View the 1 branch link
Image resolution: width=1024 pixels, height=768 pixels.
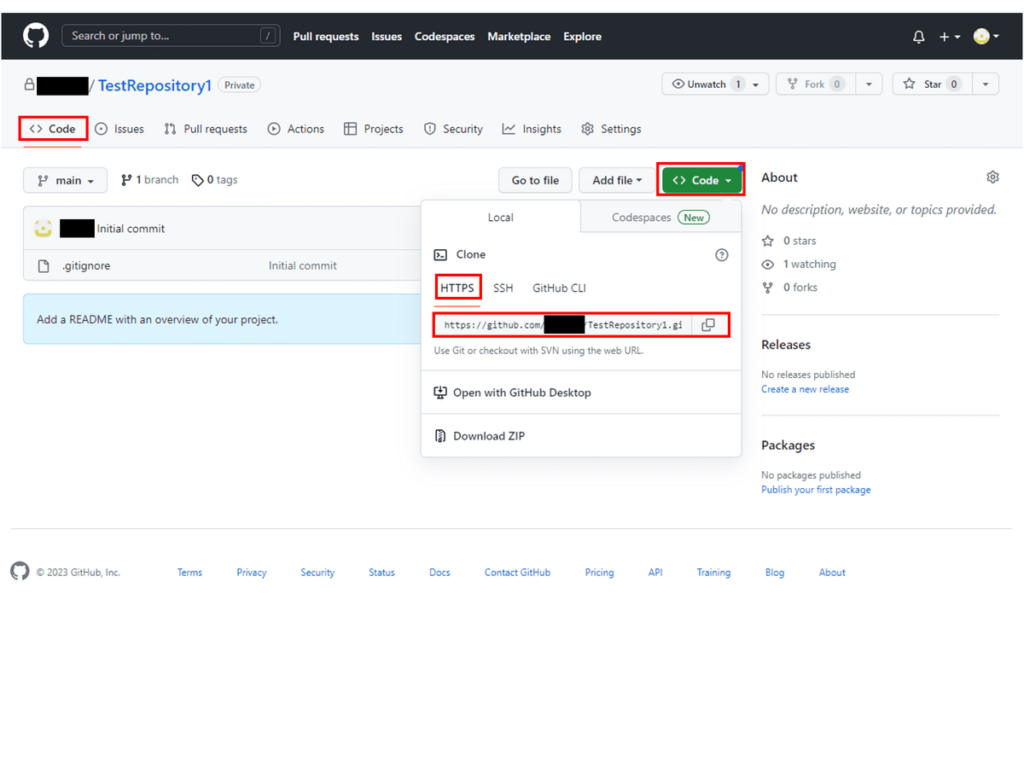[x=150, y=180]
